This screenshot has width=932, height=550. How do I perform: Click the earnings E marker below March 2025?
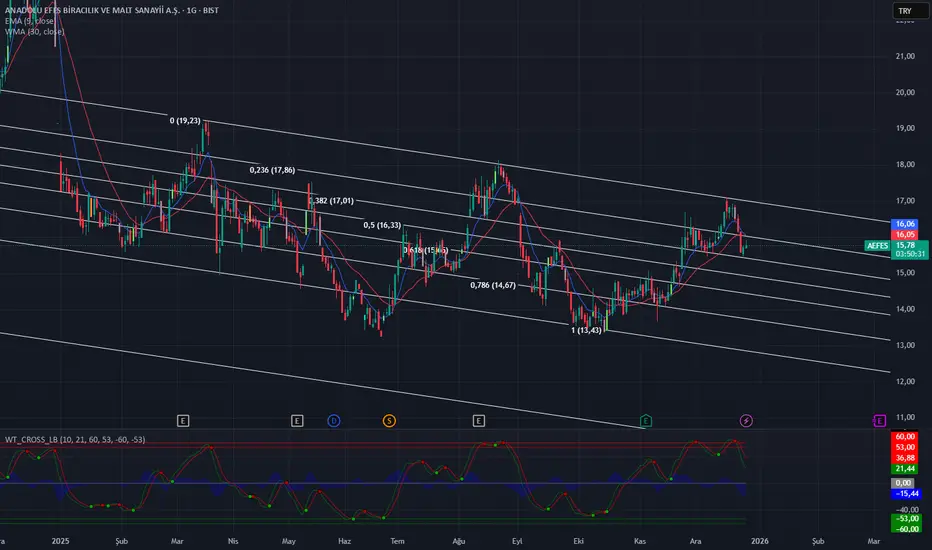(x=183, y=421)
